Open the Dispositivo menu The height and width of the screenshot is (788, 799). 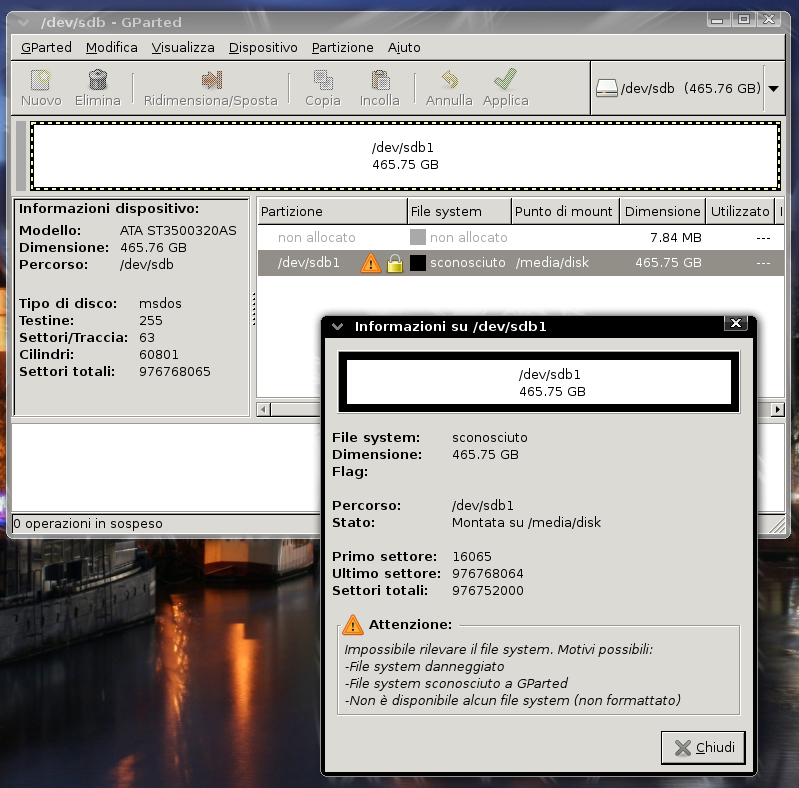263,47
